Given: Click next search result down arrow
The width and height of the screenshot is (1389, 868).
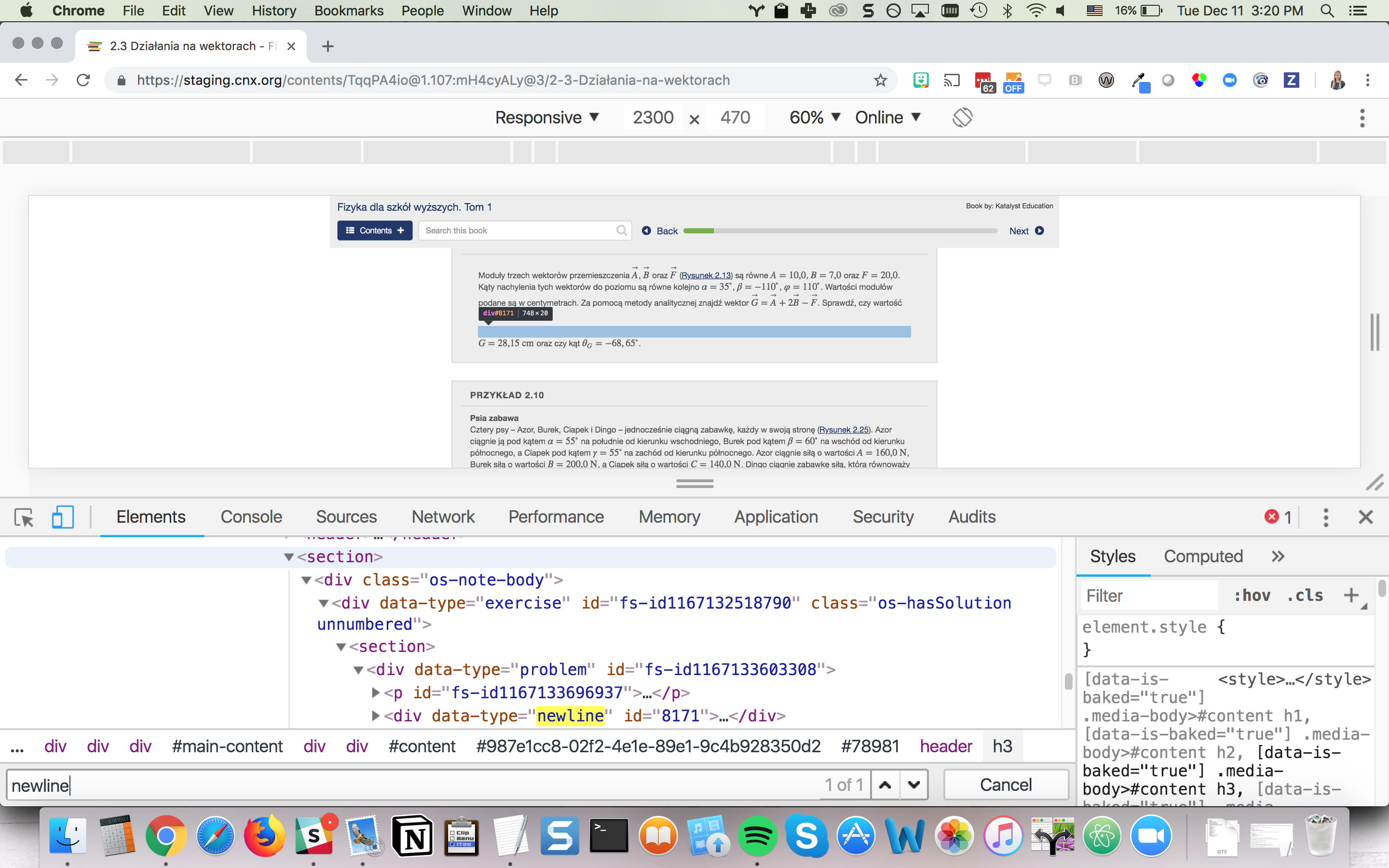Looking at the screenshot, I should pos(914,785).
